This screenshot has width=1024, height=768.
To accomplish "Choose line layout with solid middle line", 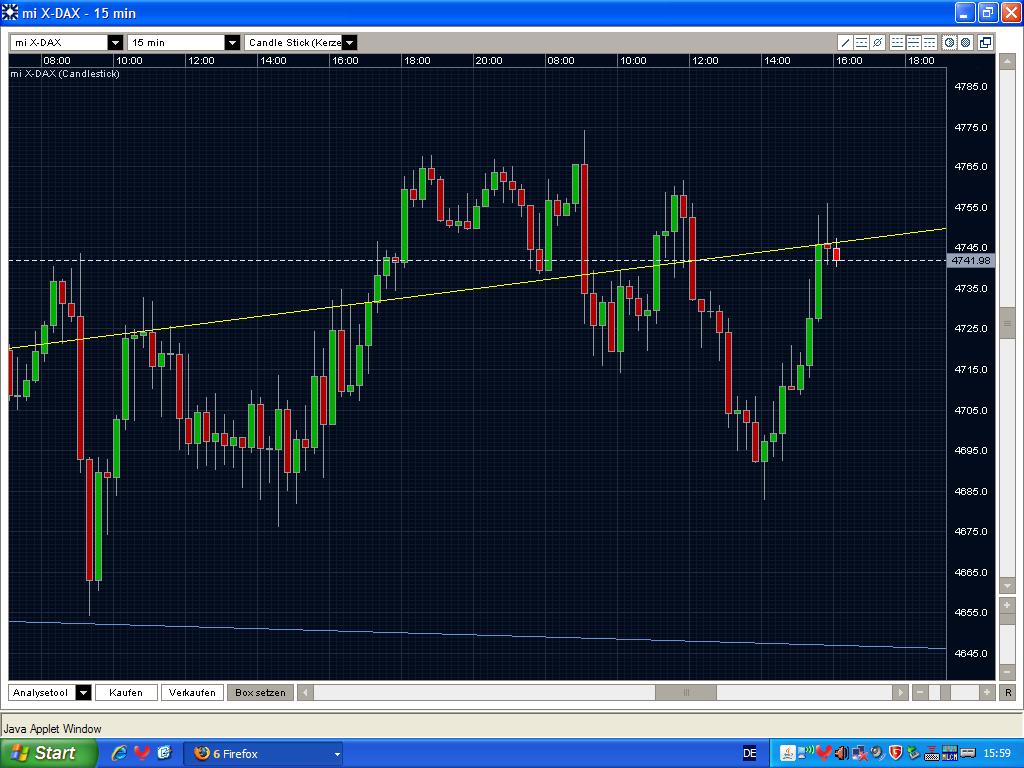I will coord(914,42).
